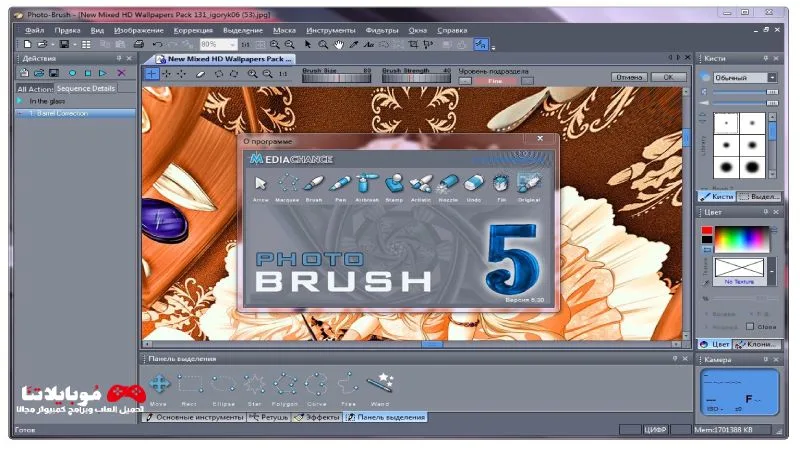The height and width of the screenshot is (450, 800).
Task: Adjust the Brush Size slider
Action: [x=336, y=79]
